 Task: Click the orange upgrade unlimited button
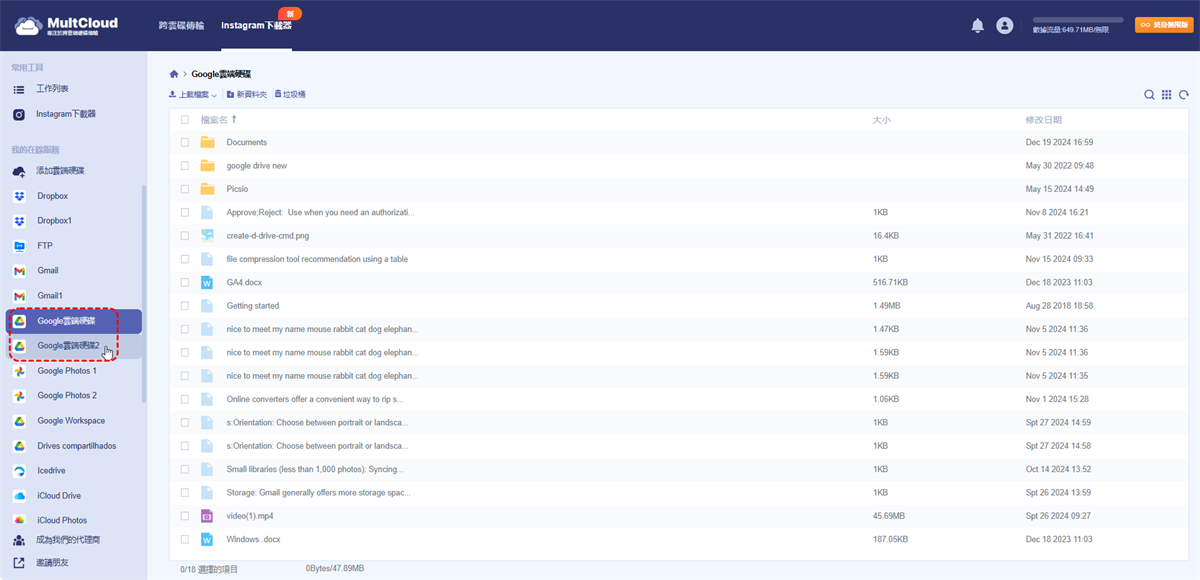[1162, 24]
